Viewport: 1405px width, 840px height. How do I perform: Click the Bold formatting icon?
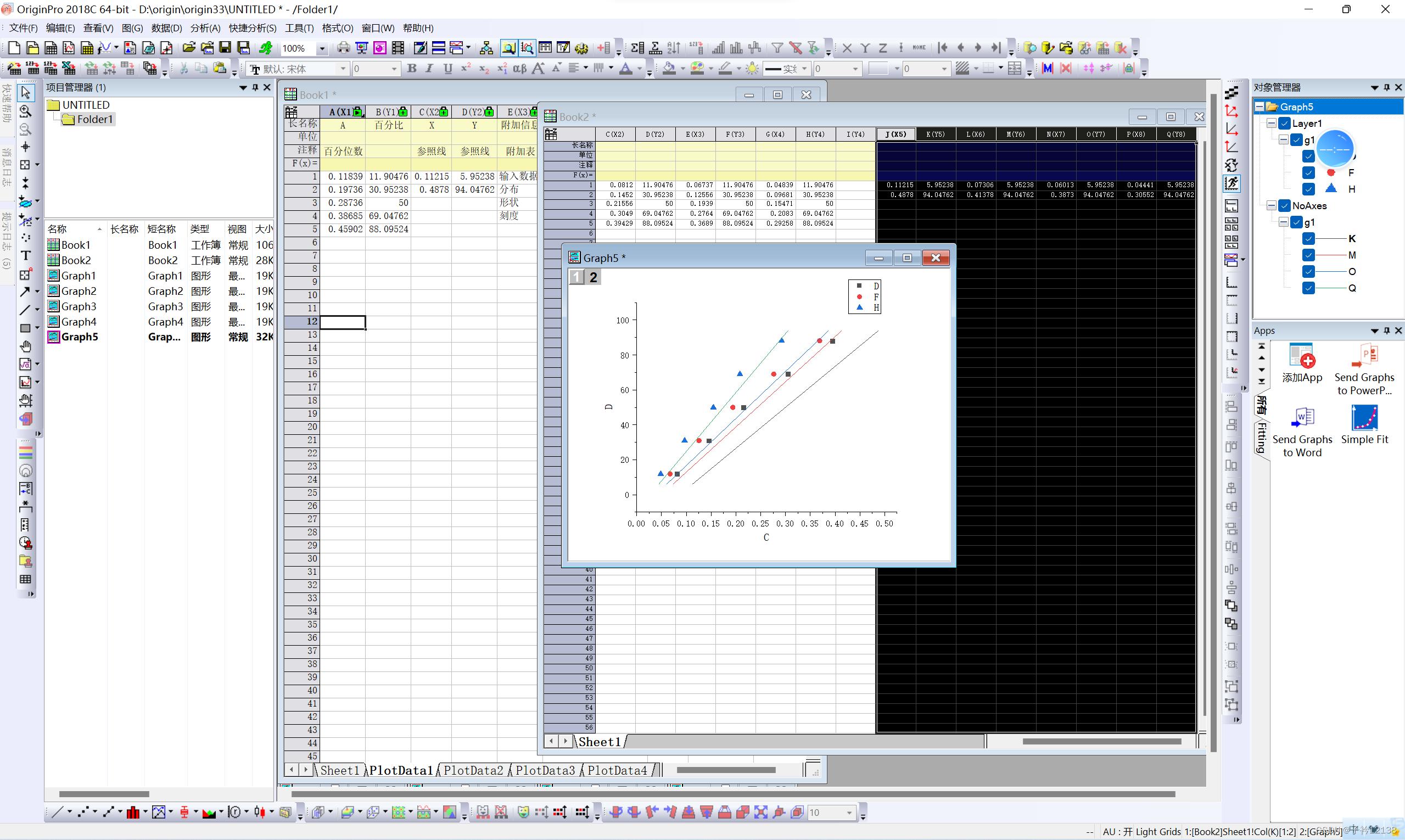pyautogui.click(x=412, y=69)
